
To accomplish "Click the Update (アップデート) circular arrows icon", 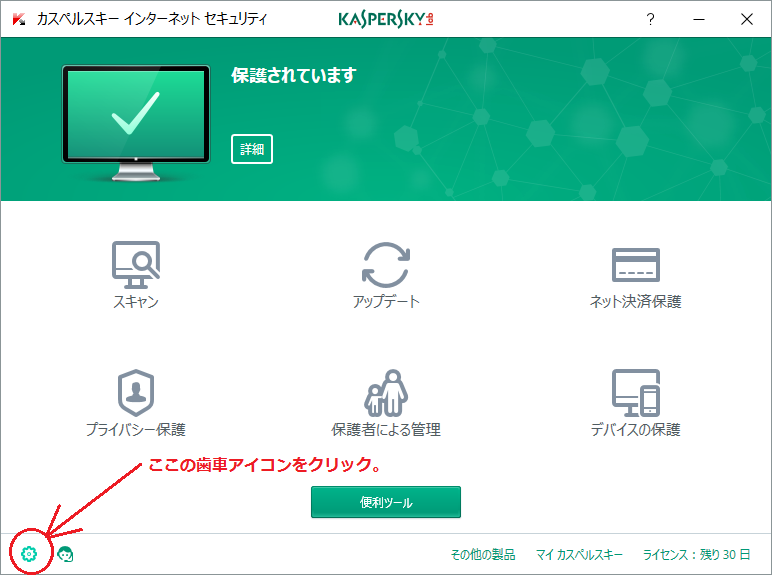I will [x=386, y=265].
